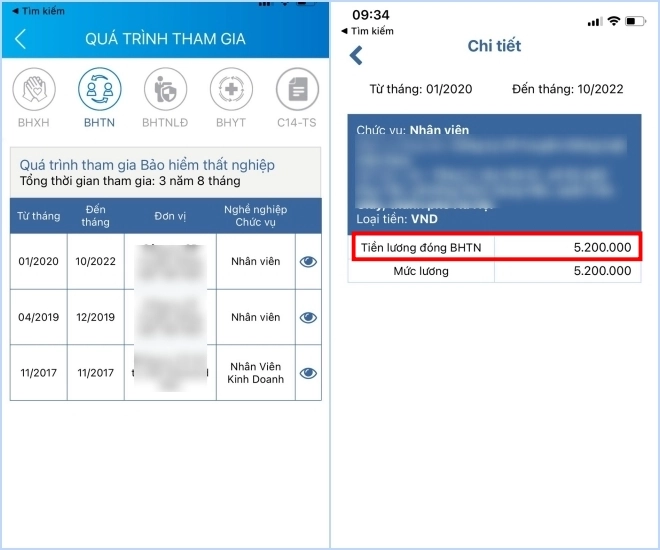This screenshot has width=660, height=550.
Task: Click the BHTN salary value 5.200.000
Action: [x=602, y=247]
